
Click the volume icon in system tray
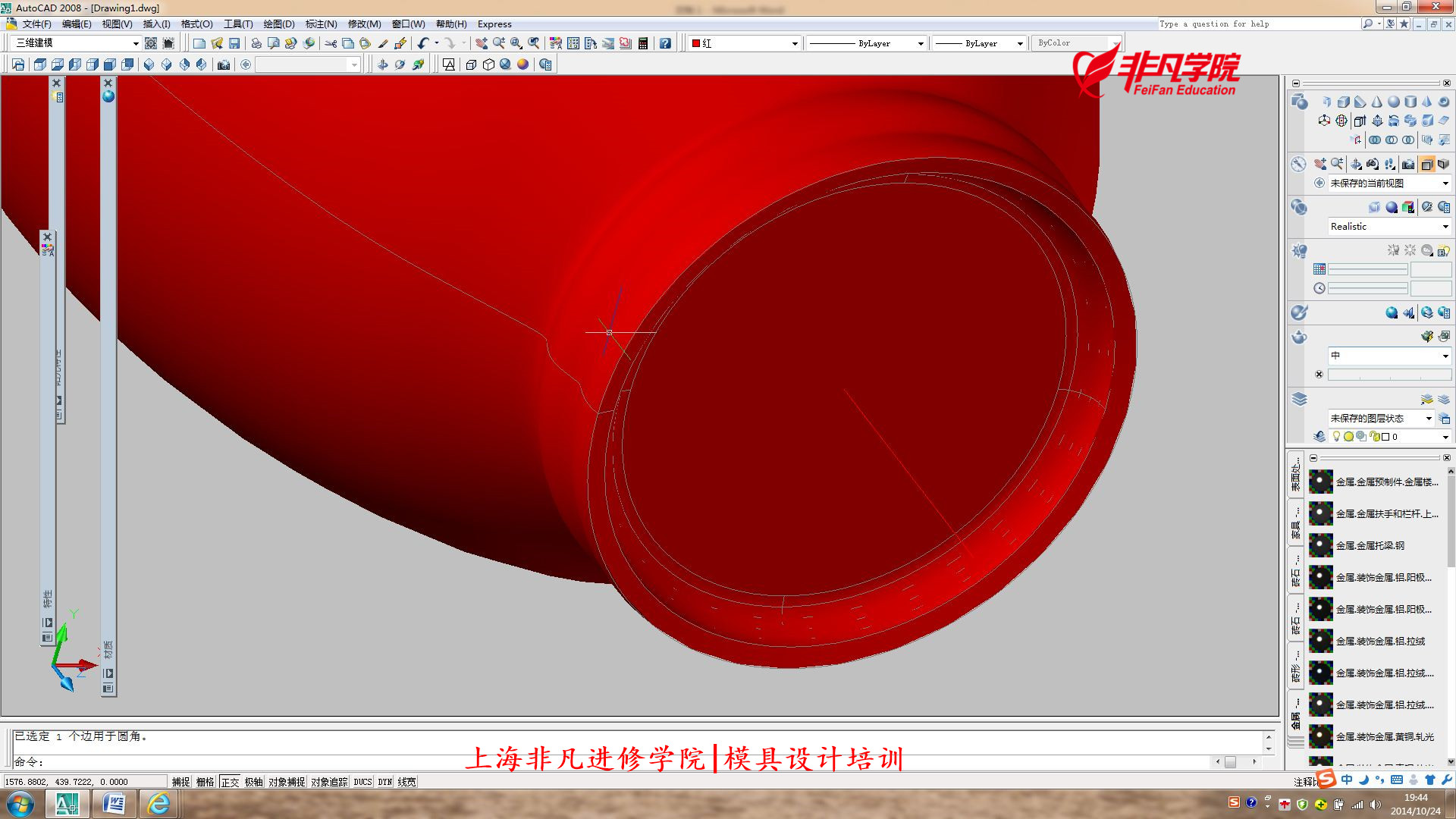tap(1375, 805)
